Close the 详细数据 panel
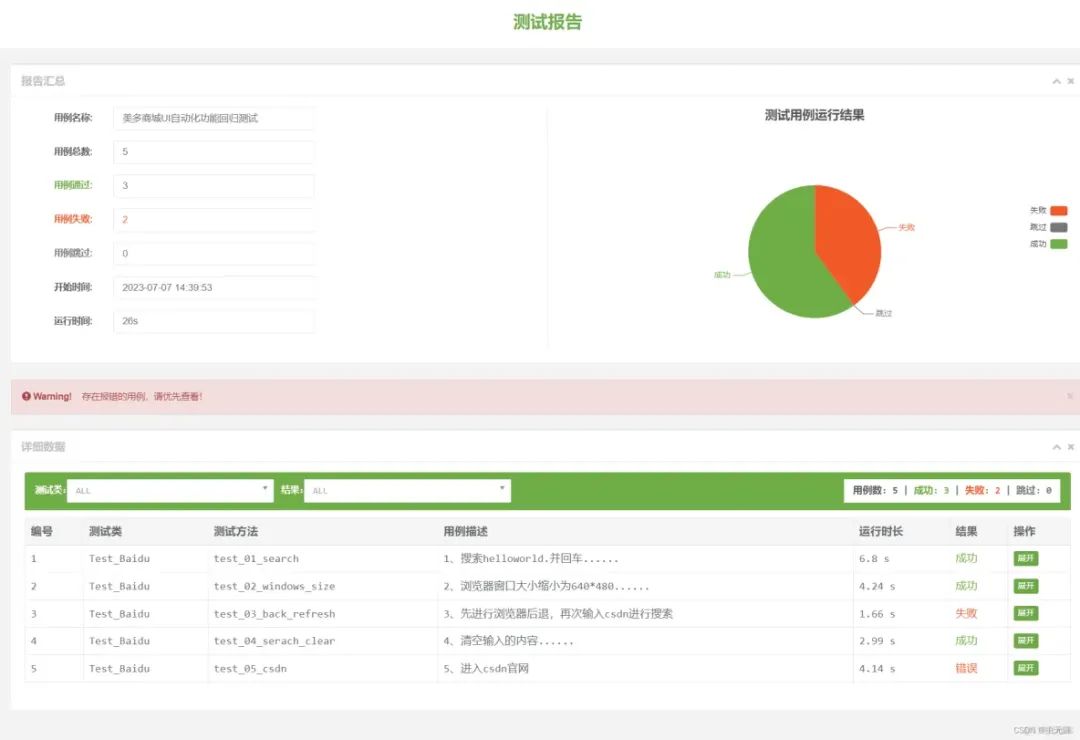1080x740 pixels. point(1070,447)
